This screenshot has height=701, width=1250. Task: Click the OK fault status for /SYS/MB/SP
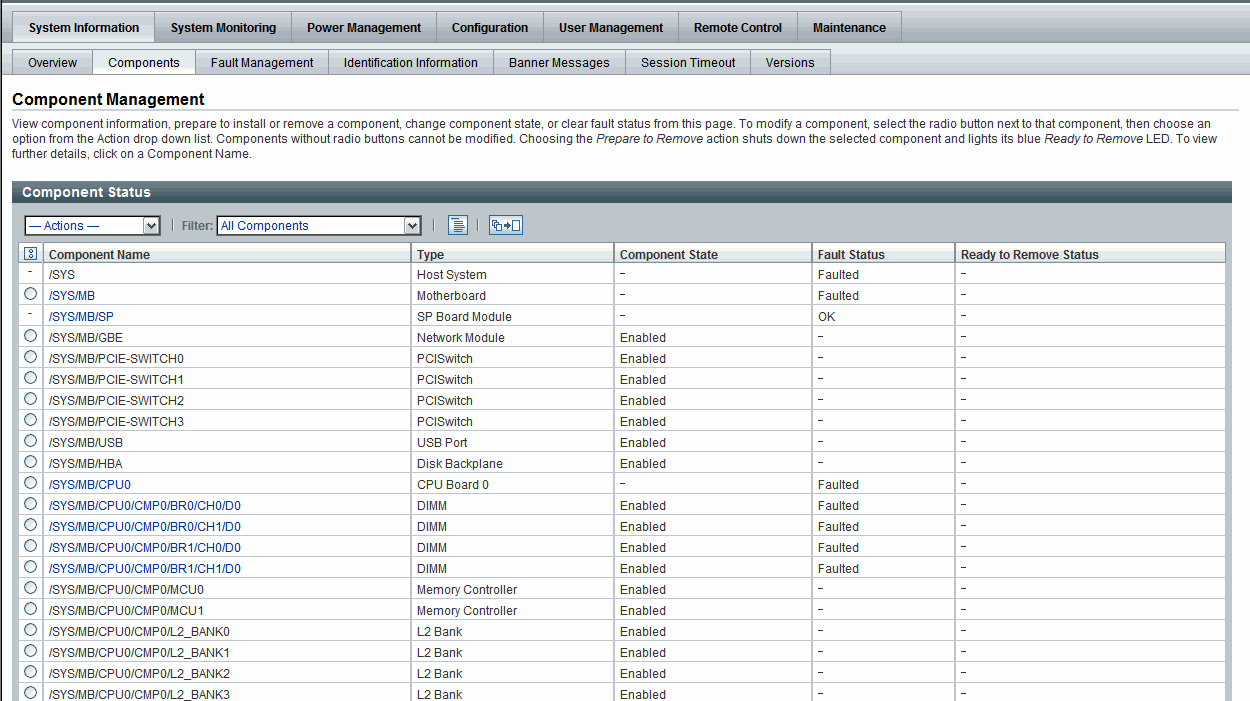827,317
